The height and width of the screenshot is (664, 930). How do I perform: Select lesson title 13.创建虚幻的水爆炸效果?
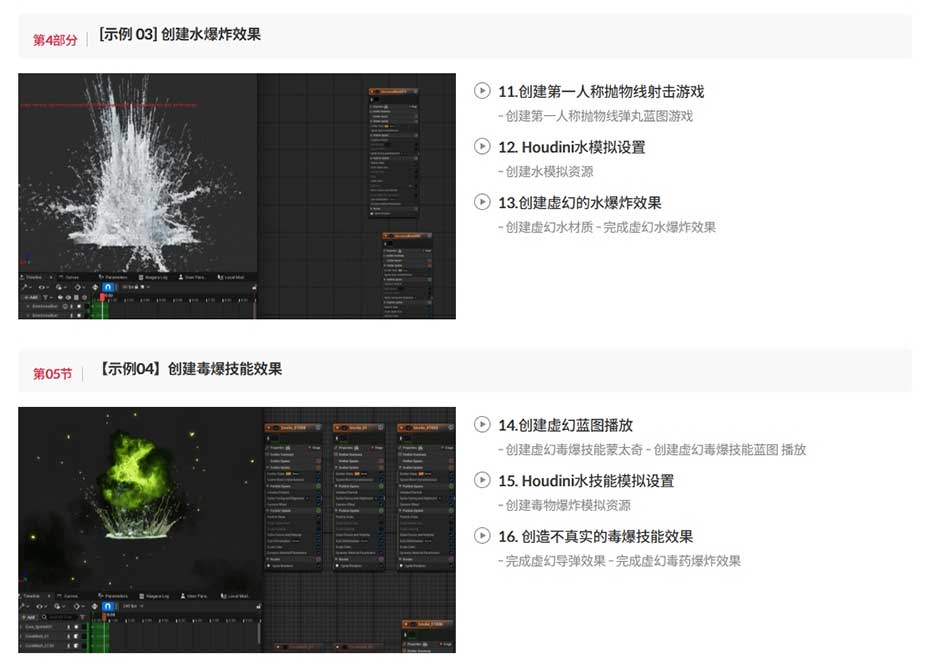click(x=579, y=203)
